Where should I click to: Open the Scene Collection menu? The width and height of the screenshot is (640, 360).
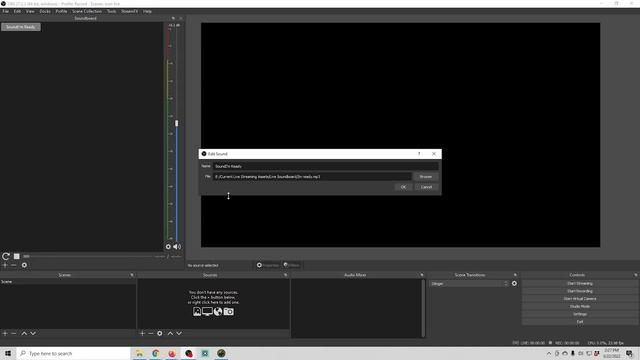(x=87, y=11)
